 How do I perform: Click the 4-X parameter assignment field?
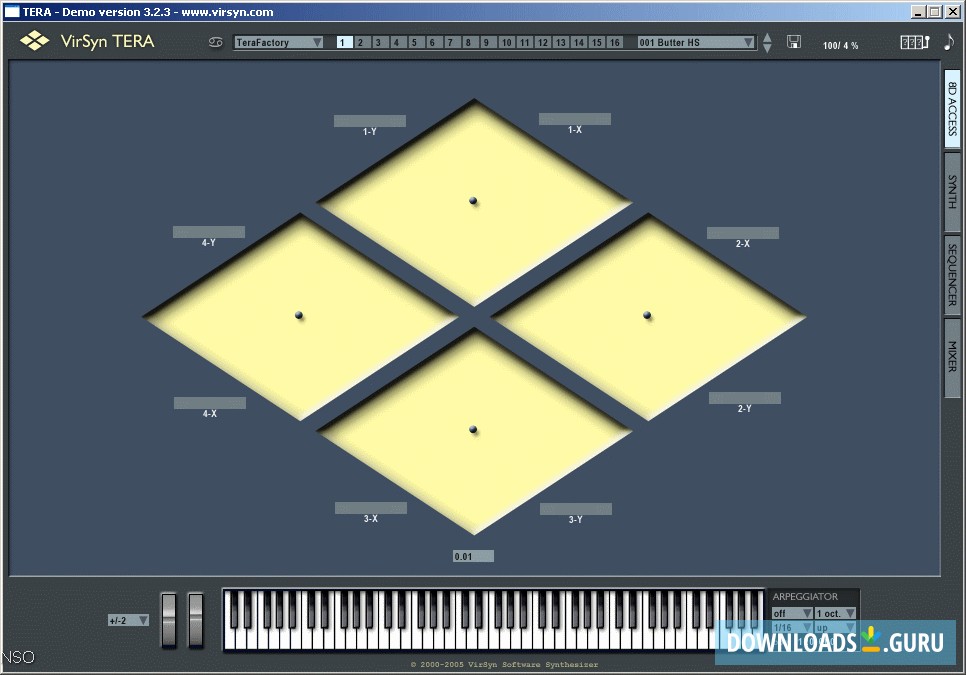click(210, 403)
